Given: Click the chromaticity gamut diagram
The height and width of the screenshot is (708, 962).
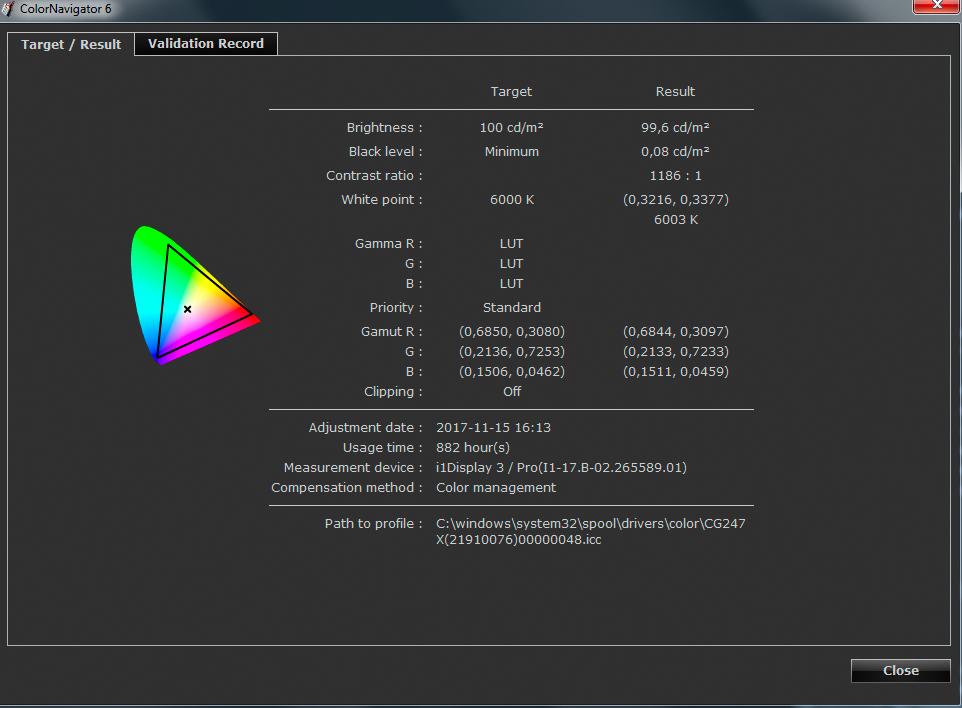Looking at the screenshot, I should [195, 295].
